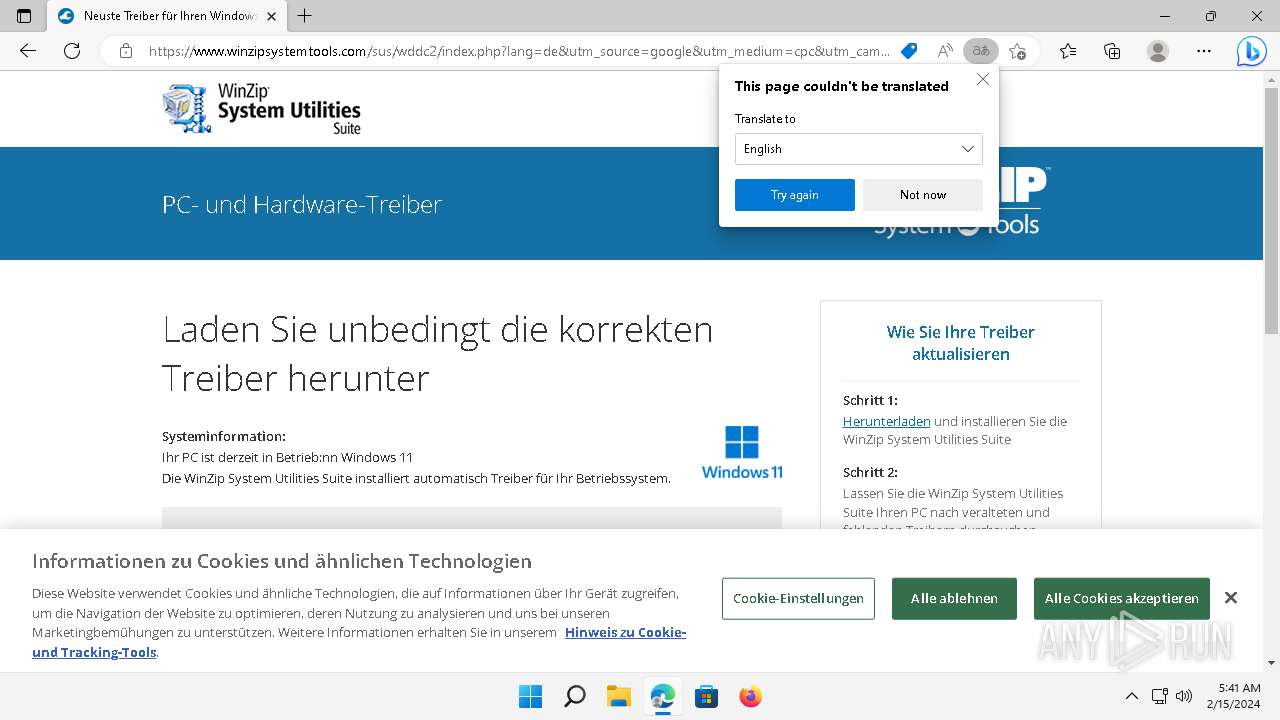Click the Windows 11 logo image

point(742,453)
